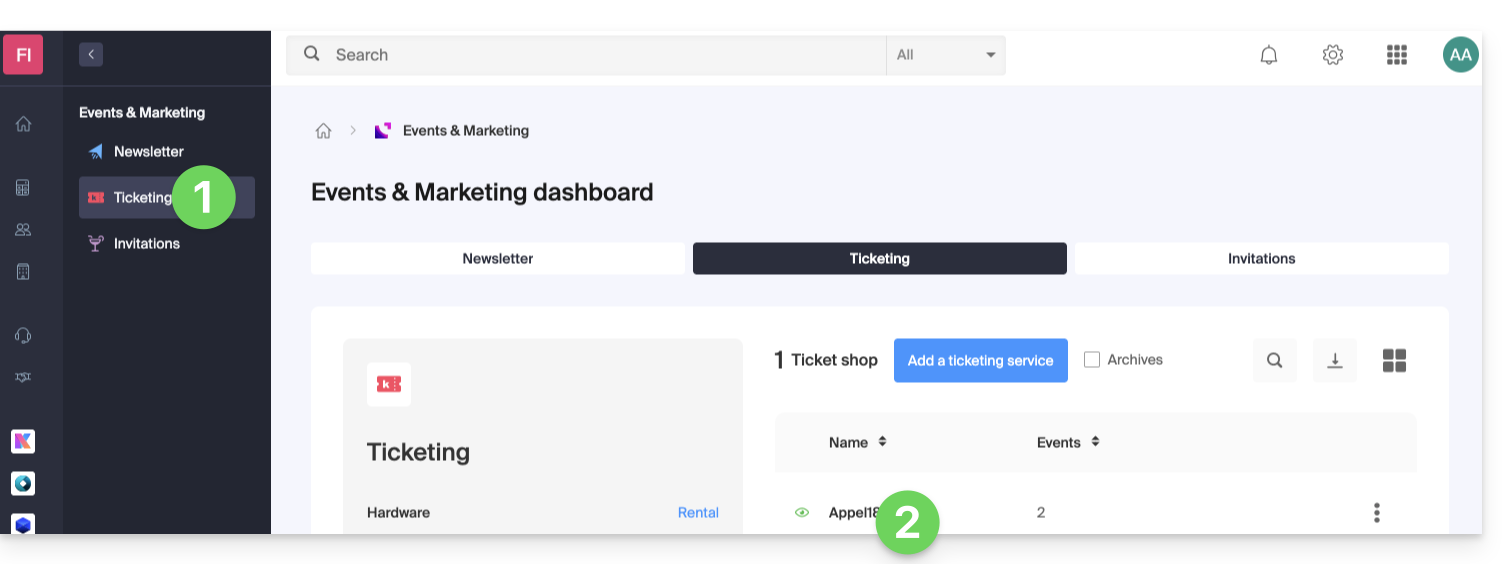Toggle the green eye visibility icon
This screenshot has height=564, width=1512.
click(x=801, y=512)
